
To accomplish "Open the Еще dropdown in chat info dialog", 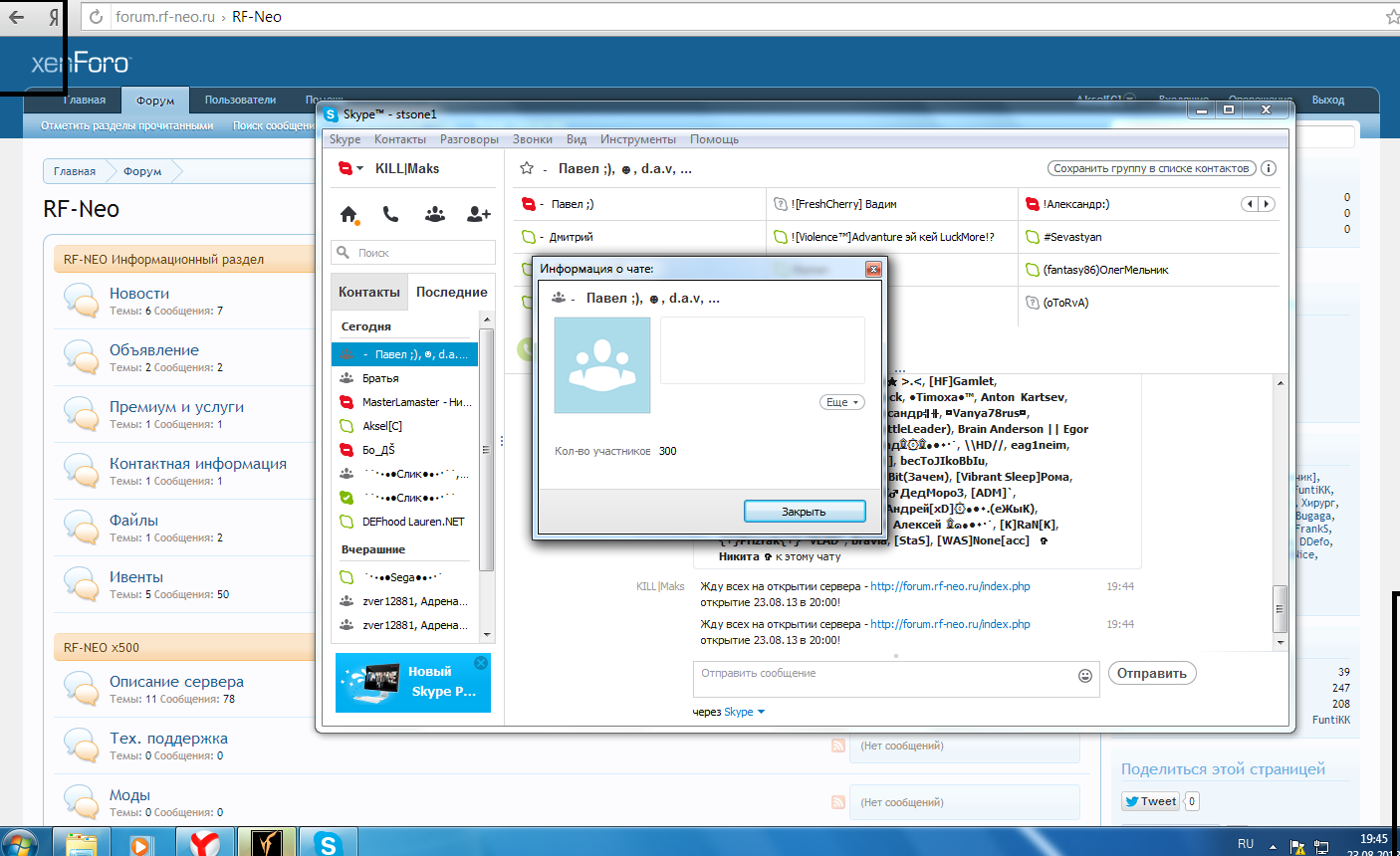I will [842, 402].
